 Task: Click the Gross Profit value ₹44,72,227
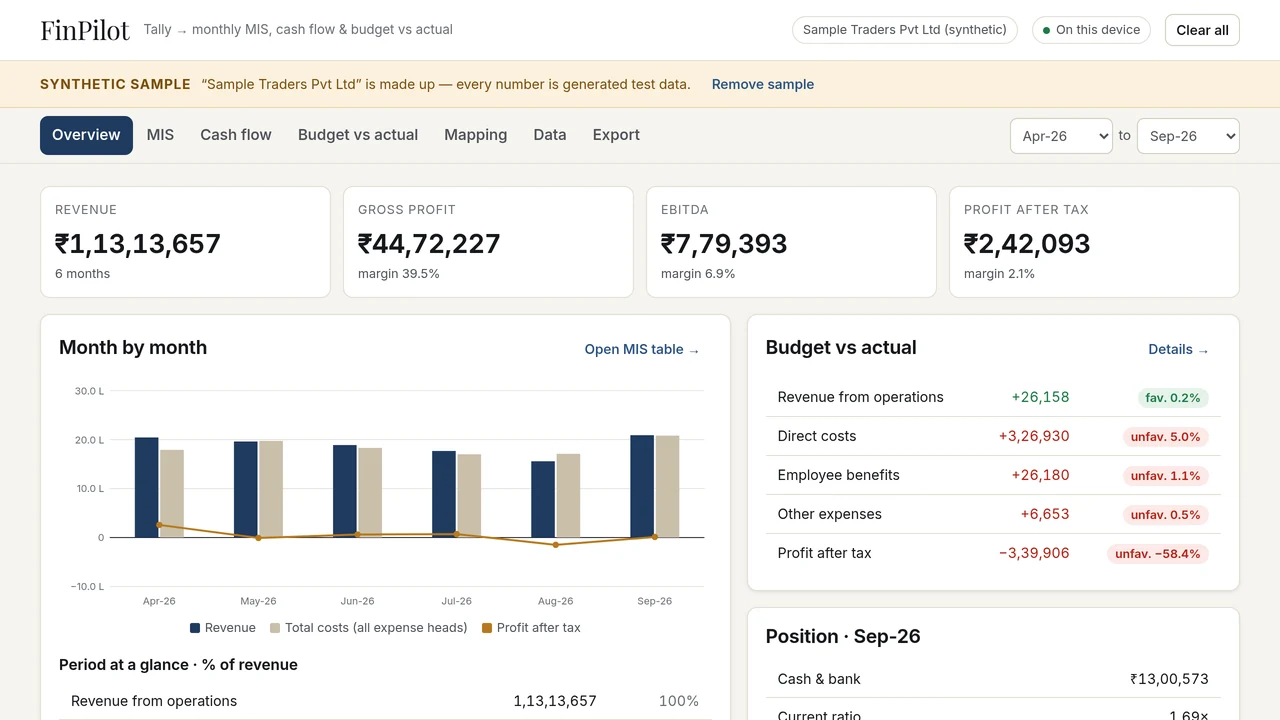(x=429, y=244)
